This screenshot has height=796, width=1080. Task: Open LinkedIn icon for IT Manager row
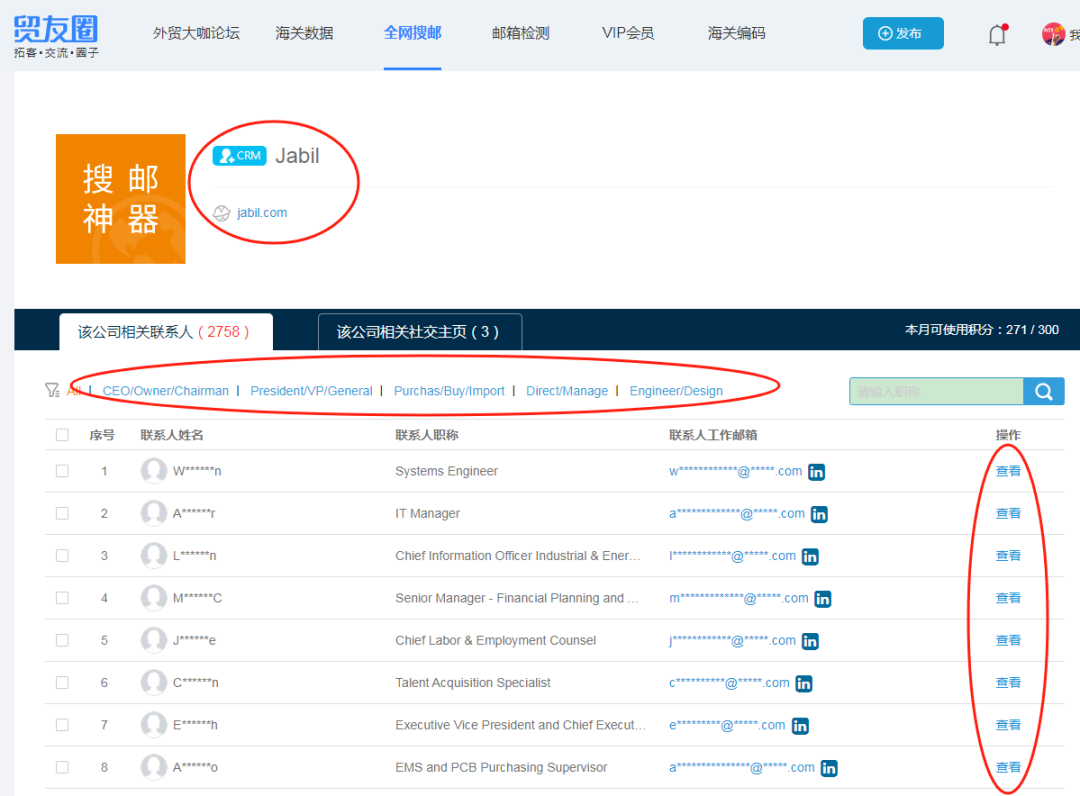point(819,514)
